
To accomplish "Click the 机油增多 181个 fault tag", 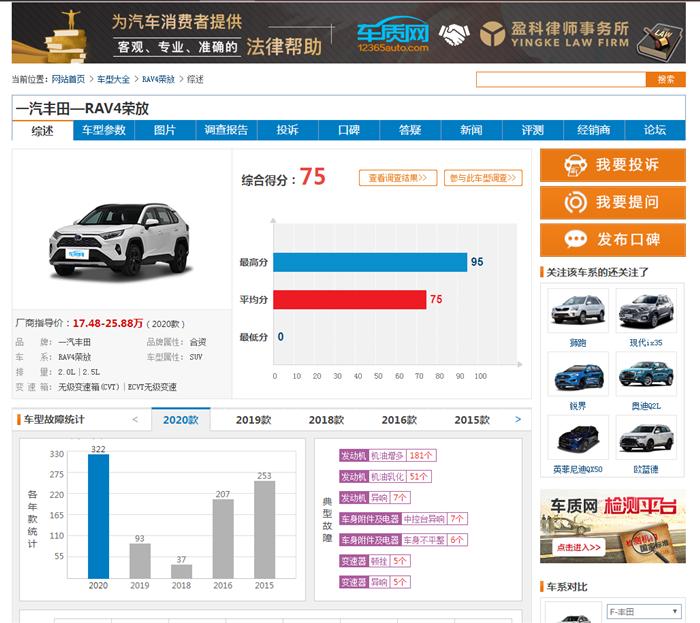I will click(x=388, y=456).
